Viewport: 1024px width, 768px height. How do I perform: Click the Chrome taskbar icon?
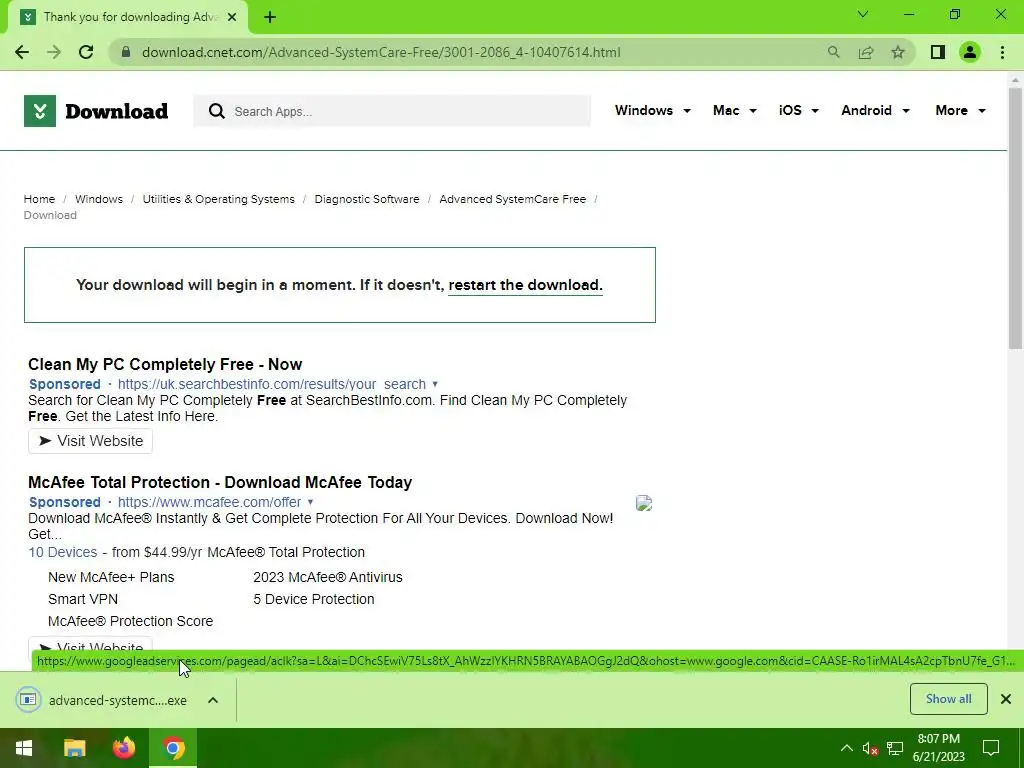tap(173, 748)
